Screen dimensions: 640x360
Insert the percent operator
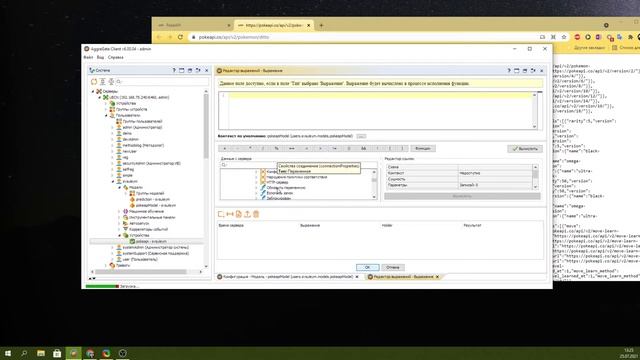pyautogui.click(x=276, y=149)
